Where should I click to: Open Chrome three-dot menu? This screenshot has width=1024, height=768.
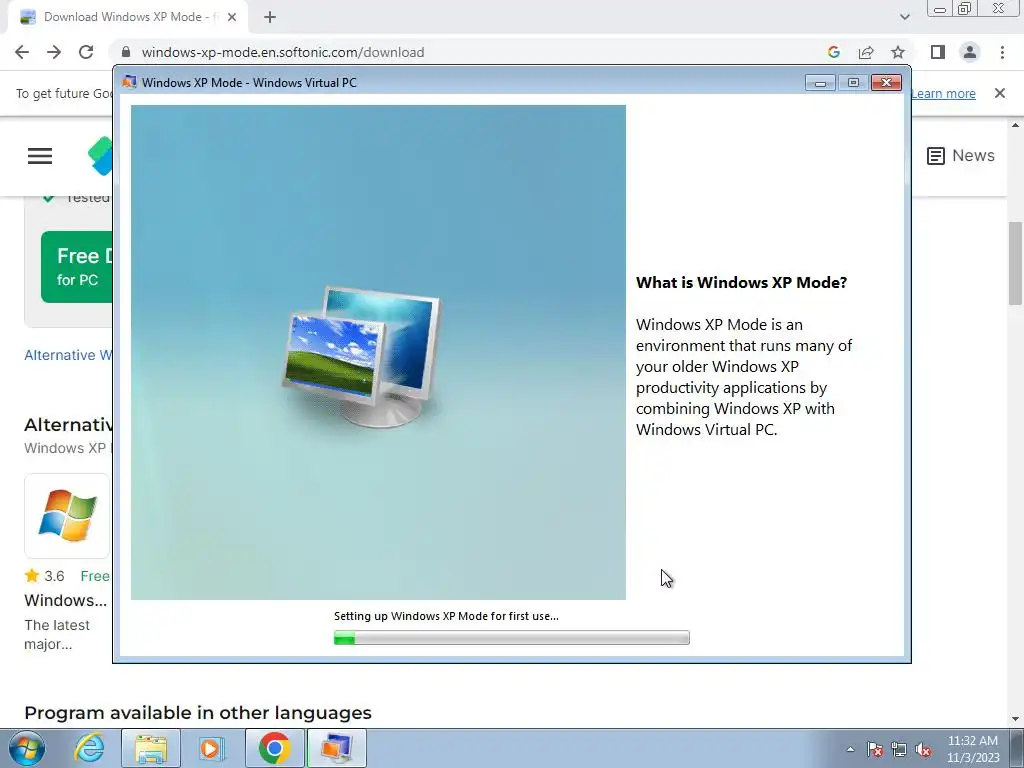point(1002,52)
